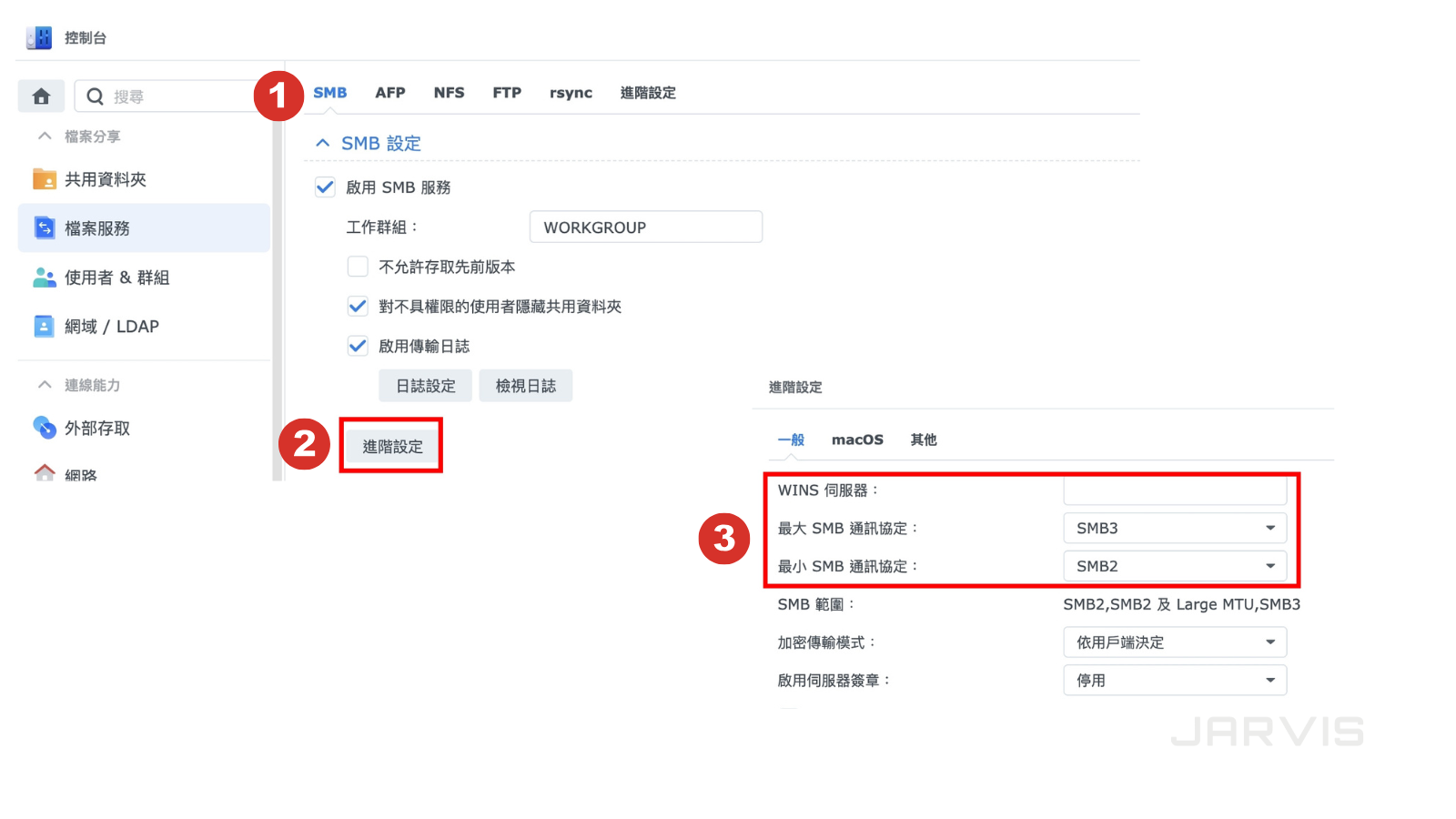Open the 網域 / LDAP icon
Viewport: 1456px width, 819px height.
tap(44, 326)
